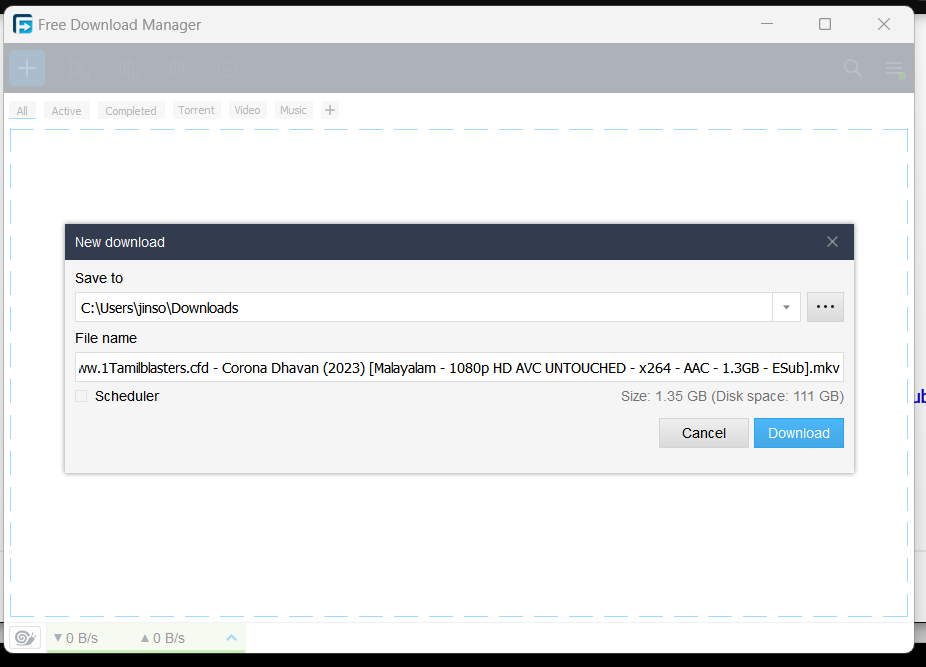Click the upload speed 0 B/s indicator
The width and height of the screenshot is (926, 667).
click(162, 638)
